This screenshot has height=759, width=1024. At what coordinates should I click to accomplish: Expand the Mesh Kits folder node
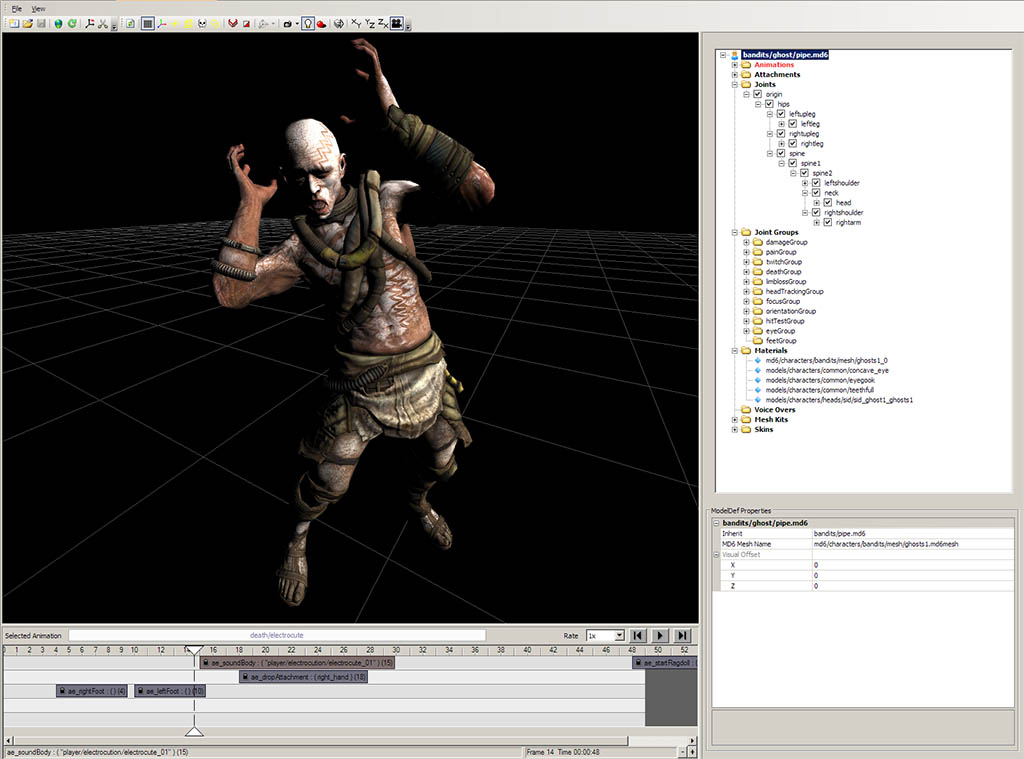(735, 419)
